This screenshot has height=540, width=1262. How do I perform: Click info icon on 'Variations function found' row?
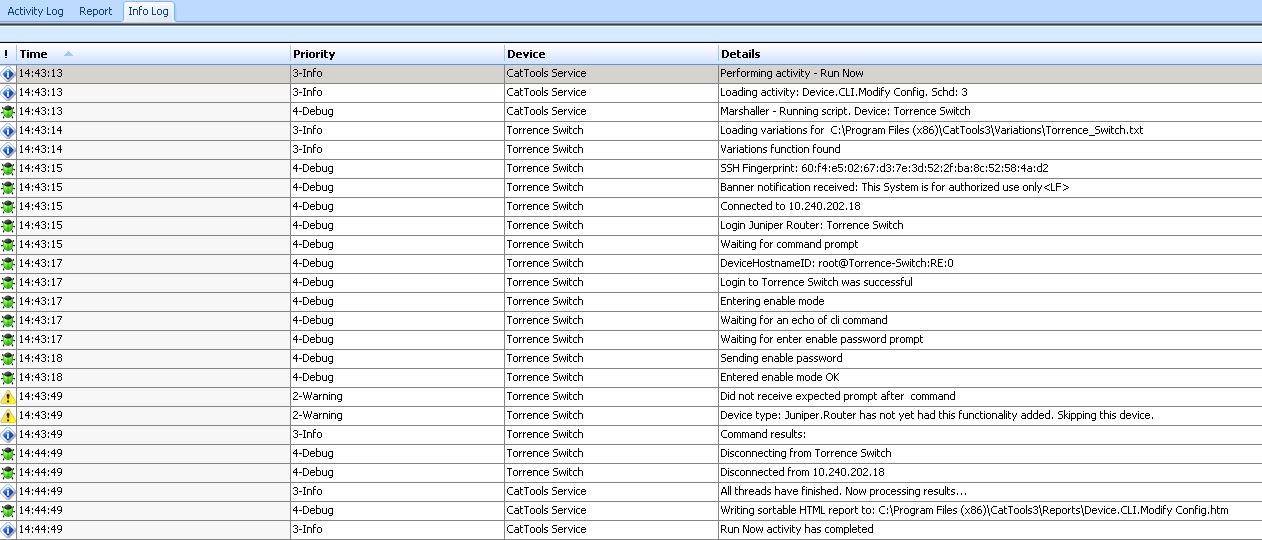point(8,150)
